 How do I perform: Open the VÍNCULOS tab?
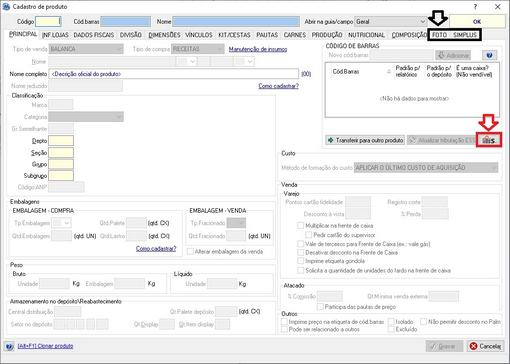[x=199, y=35]
